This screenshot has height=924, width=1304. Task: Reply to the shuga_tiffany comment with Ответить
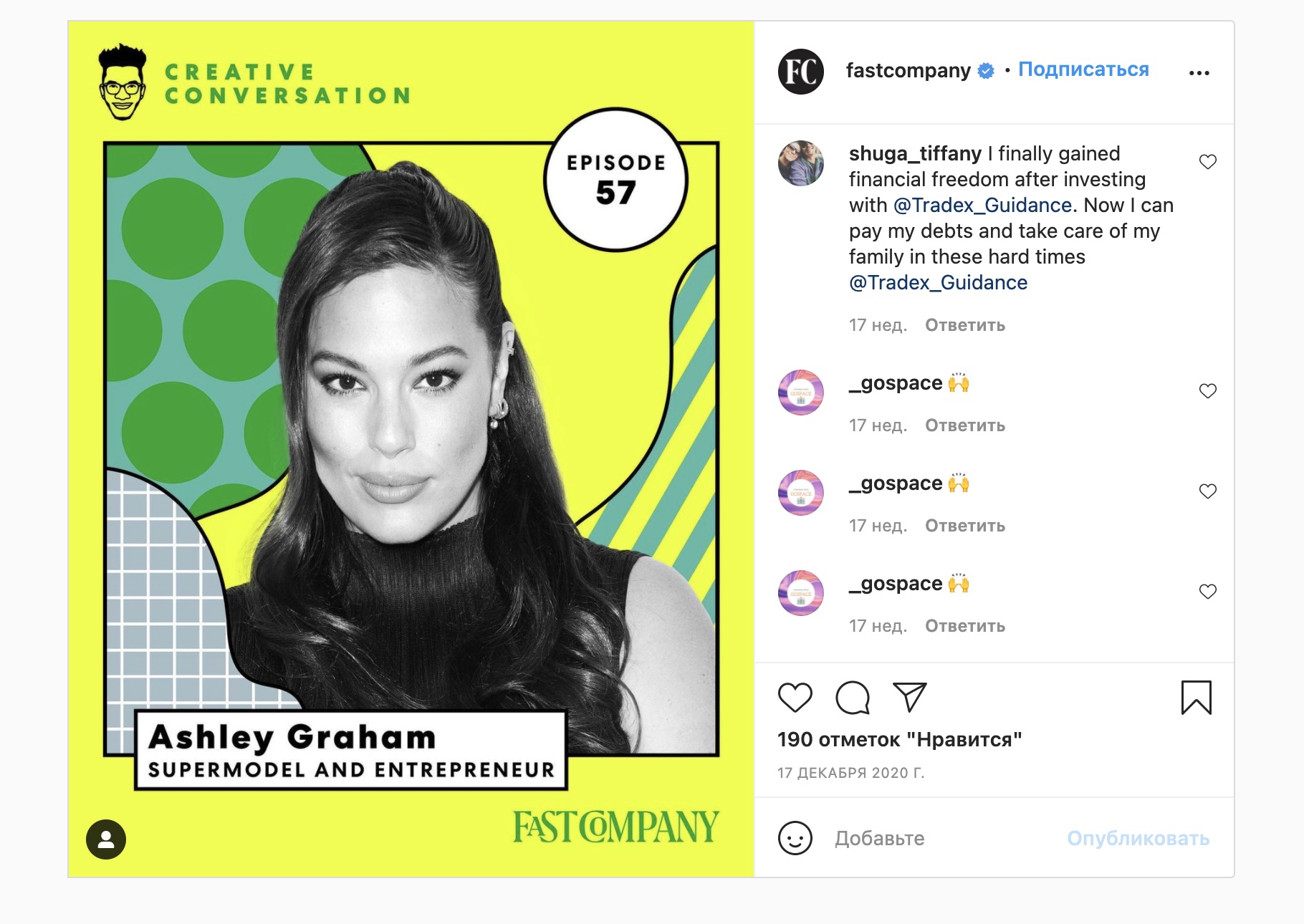tap(965, 325)
